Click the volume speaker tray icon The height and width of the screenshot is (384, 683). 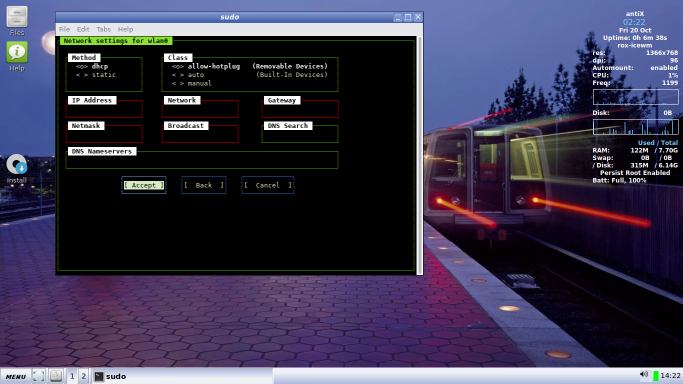(x=644, y=375)
